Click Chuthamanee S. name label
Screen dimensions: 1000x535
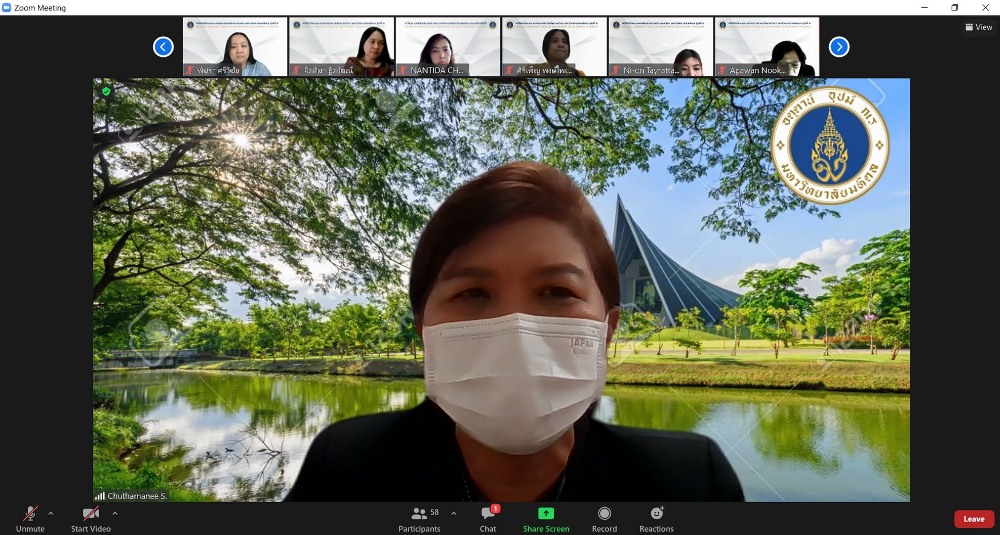pos(137,496)
